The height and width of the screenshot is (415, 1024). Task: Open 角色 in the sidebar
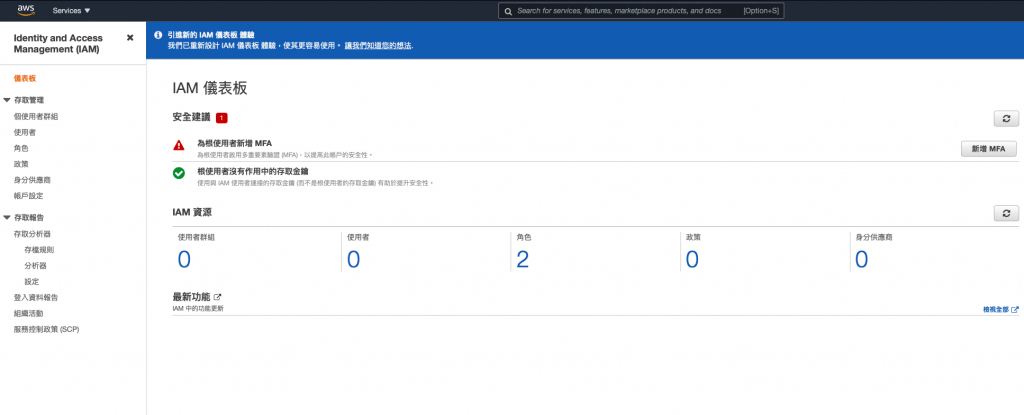21,148
